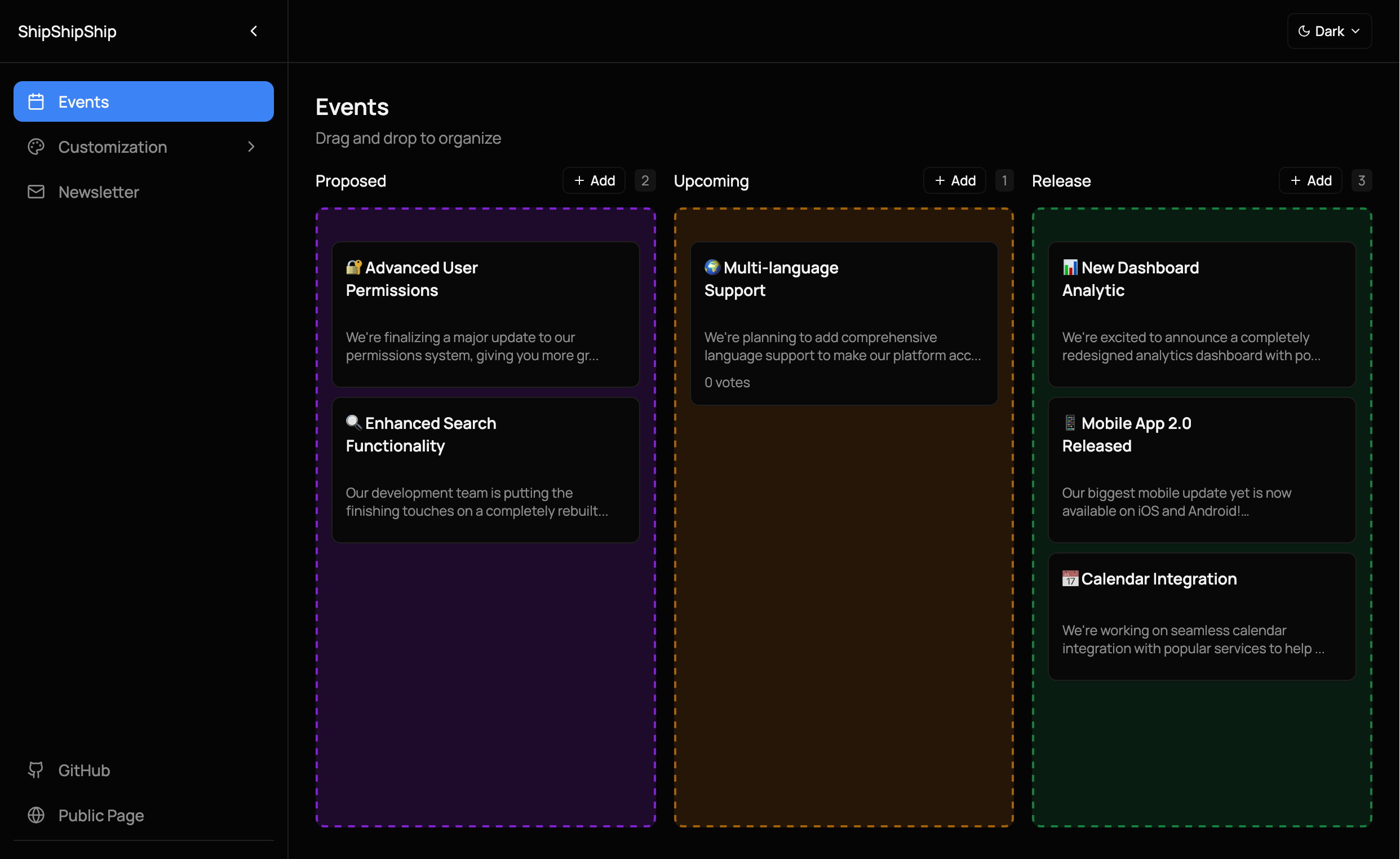The height and width of the screenshot is (859, 1400).
Task: Click the envelope icon beside Newsletter
Action: (x=36, y=192)
